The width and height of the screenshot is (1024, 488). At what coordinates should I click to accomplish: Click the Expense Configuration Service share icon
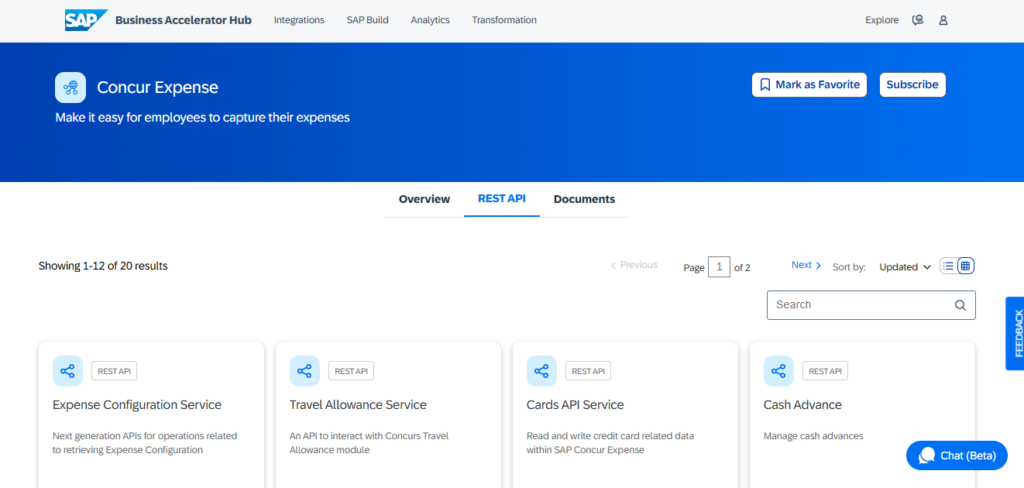[x=67, y=371]
